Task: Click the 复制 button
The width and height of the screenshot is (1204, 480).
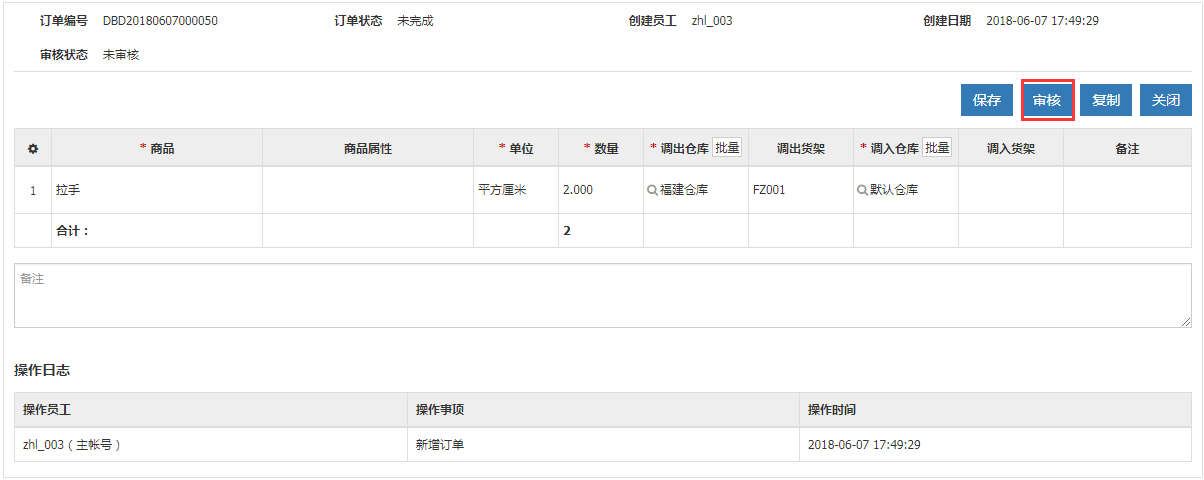Action: [x=1105, y=100]
